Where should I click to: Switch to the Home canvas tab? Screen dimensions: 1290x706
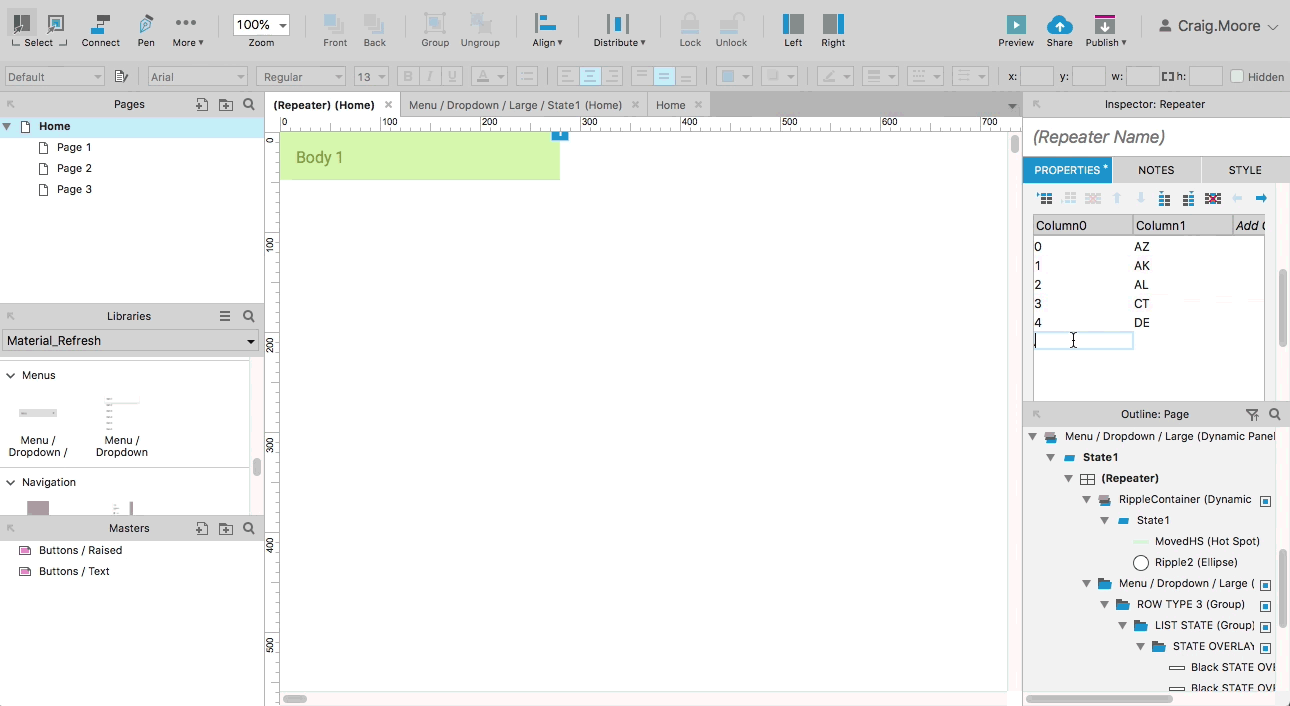(670, 105)
